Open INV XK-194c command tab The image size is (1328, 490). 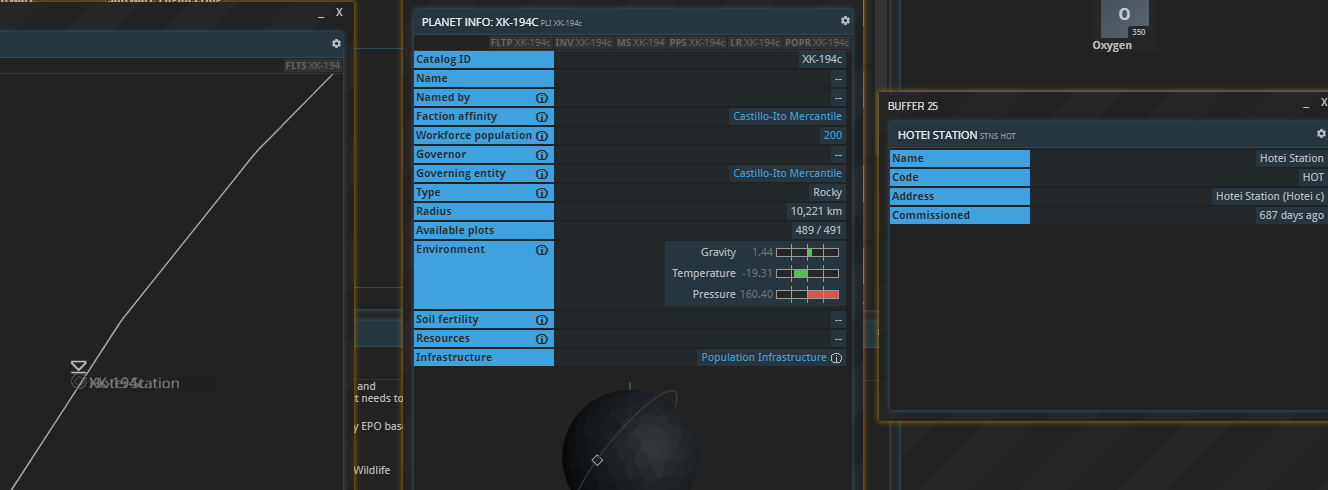[x=584, y=43]
